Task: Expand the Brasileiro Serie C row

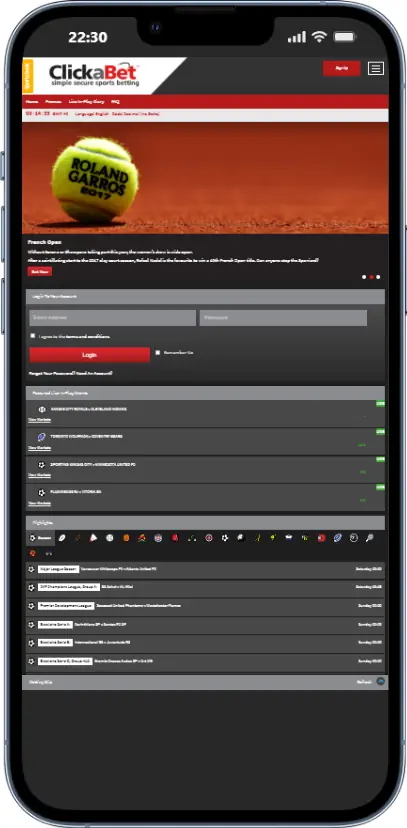Action: point(205,662)
